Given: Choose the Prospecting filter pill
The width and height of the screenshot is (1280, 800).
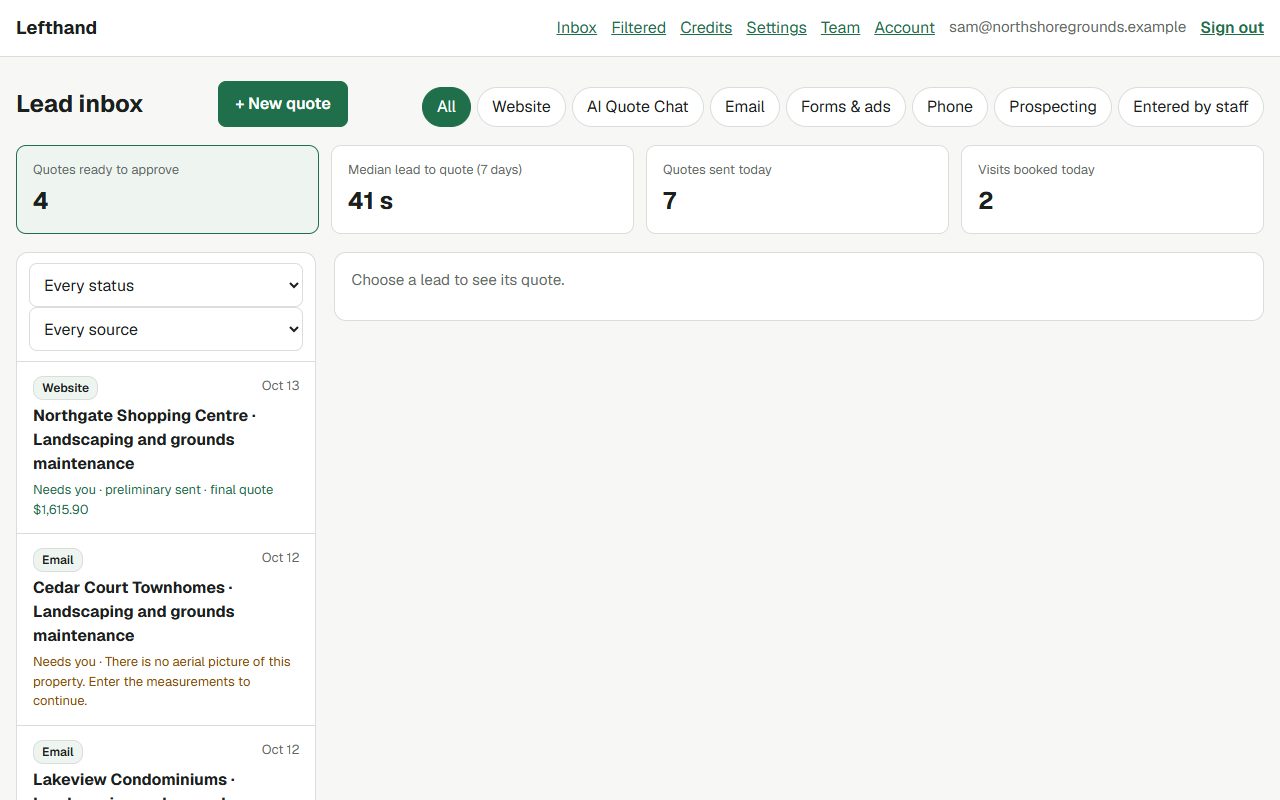Looking at the screenshot, I should pyautogui.click(x=1053, y=107).
